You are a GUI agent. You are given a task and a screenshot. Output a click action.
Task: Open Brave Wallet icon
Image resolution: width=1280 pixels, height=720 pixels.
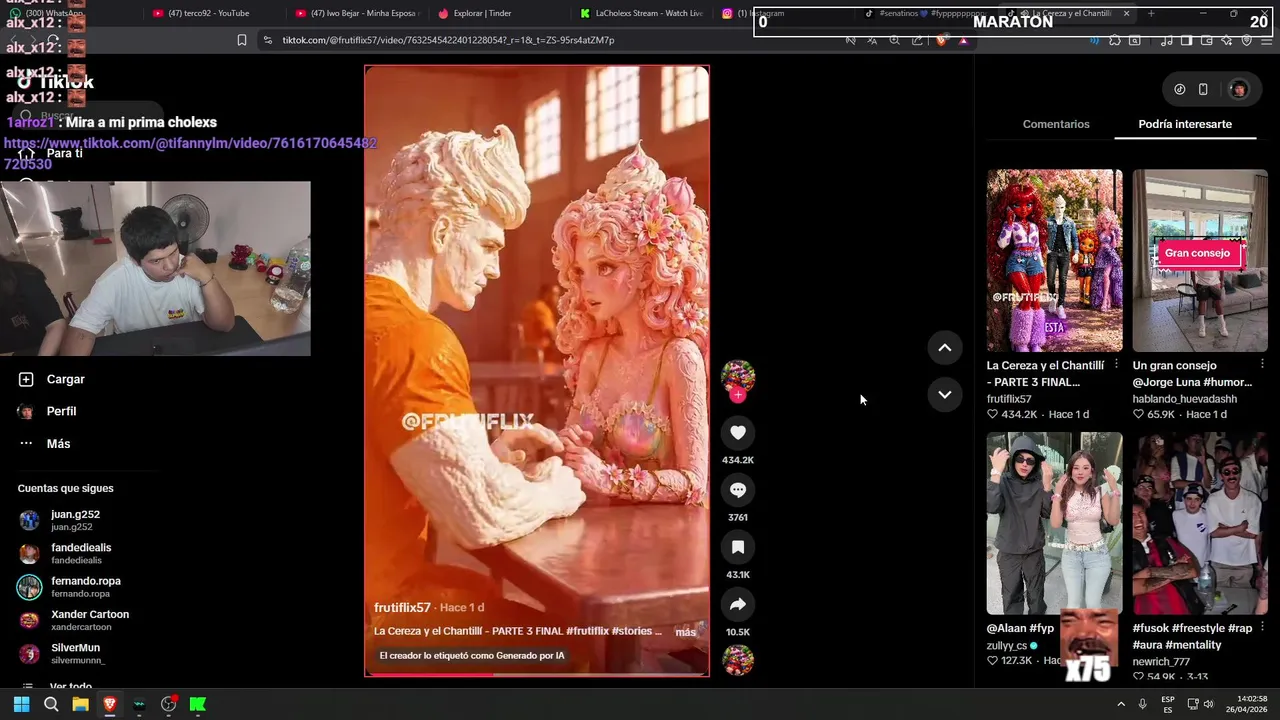pyautogui.click(x=1207, y=40)
